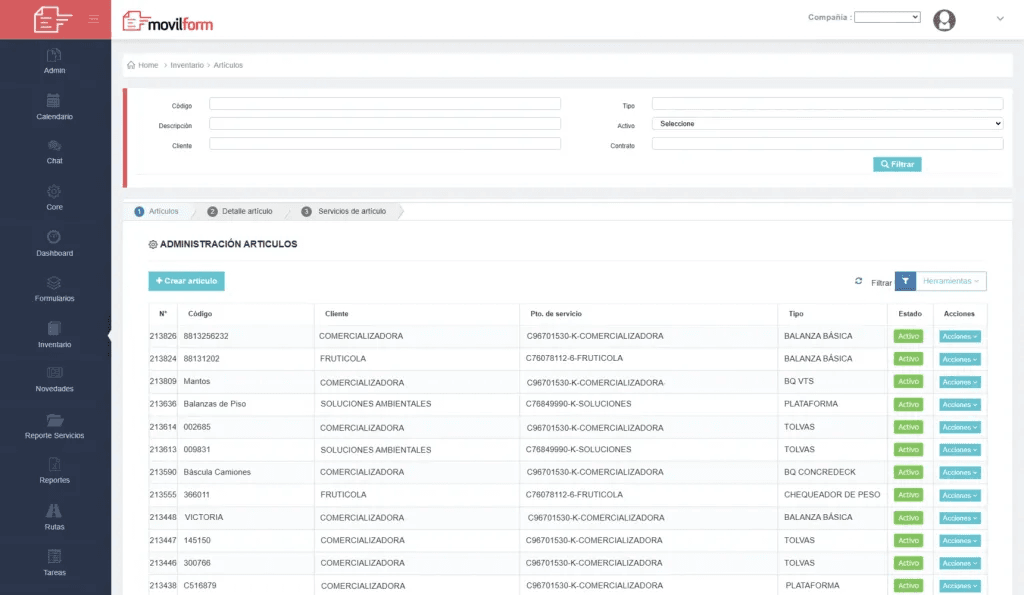The width and height of the screenshot is (1024, 595).
Task: Open Acciones dropdown for row 213590
Action: tap(959, 472)
